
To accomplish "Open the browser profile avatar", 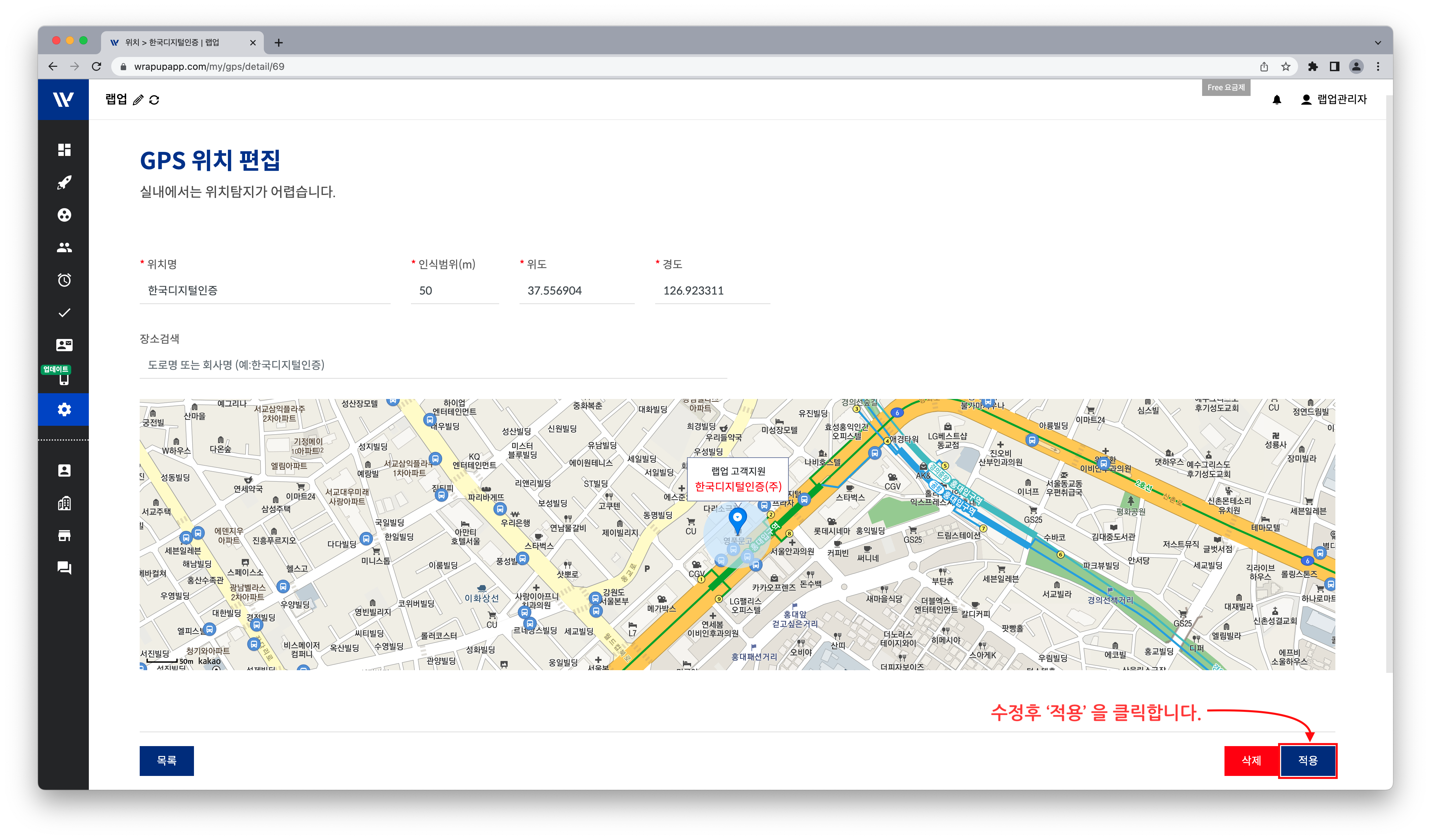I will [1356, 66].
